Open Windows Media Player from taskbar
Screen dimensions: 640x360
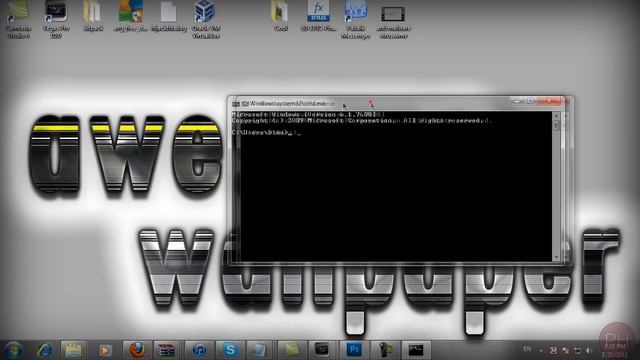click(x=105, y=350)
